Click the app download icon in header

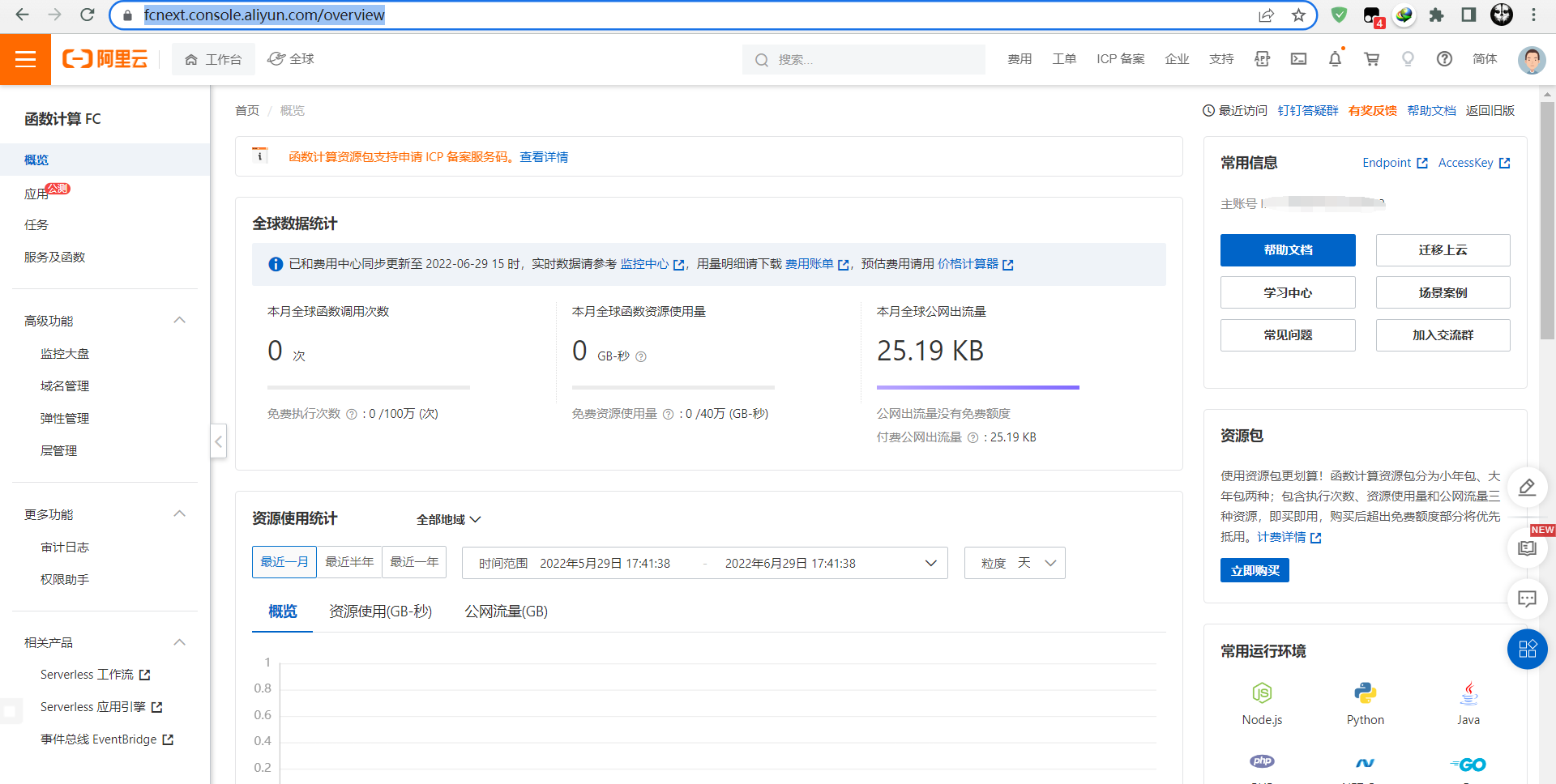click(x=1262, y=59)
